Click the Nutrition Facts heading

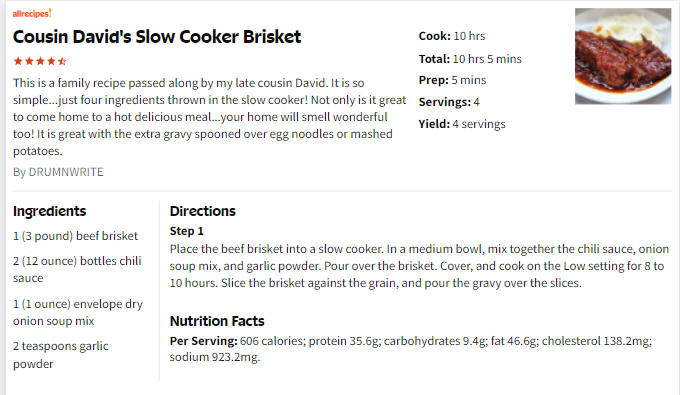pos(217,321)
